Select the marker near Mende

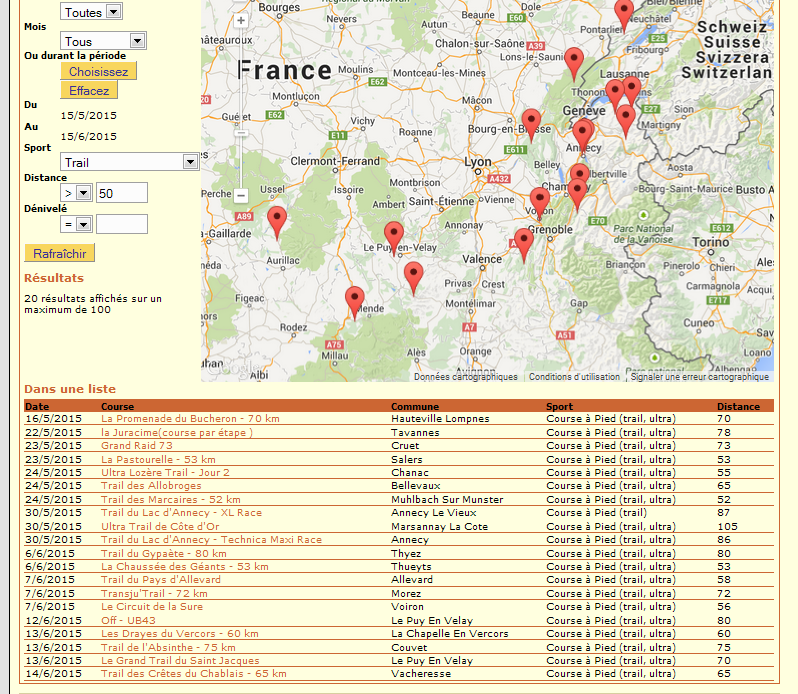[x=354, y=300]
